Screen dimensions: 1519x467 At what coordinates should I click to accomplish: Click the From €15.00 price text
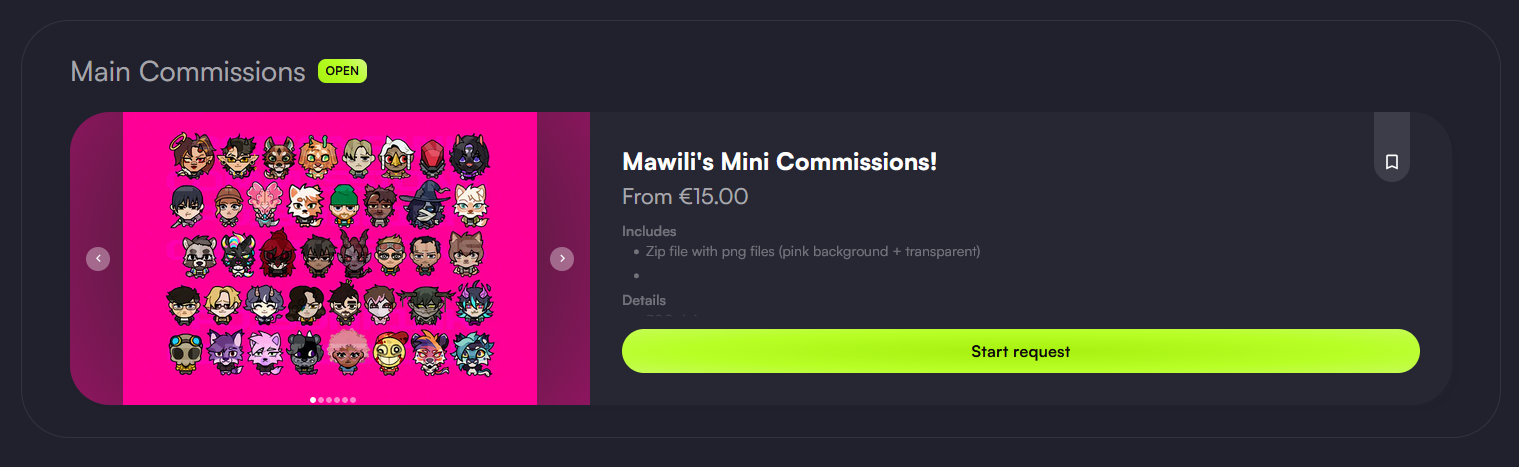pyautogui.click(x=685, y=197)
